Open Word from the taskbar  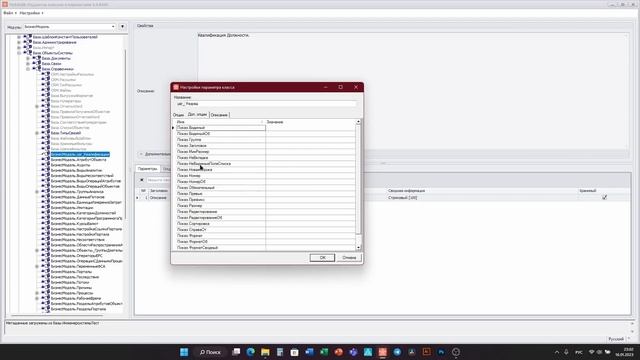point(309,352)
